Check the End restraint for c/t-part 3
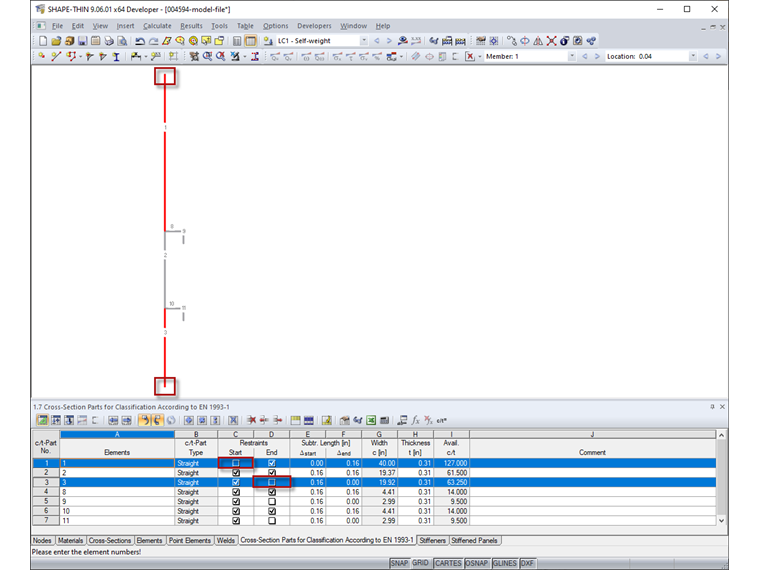The width and height of the screenshot is (760, 570). tap(272, 482)
